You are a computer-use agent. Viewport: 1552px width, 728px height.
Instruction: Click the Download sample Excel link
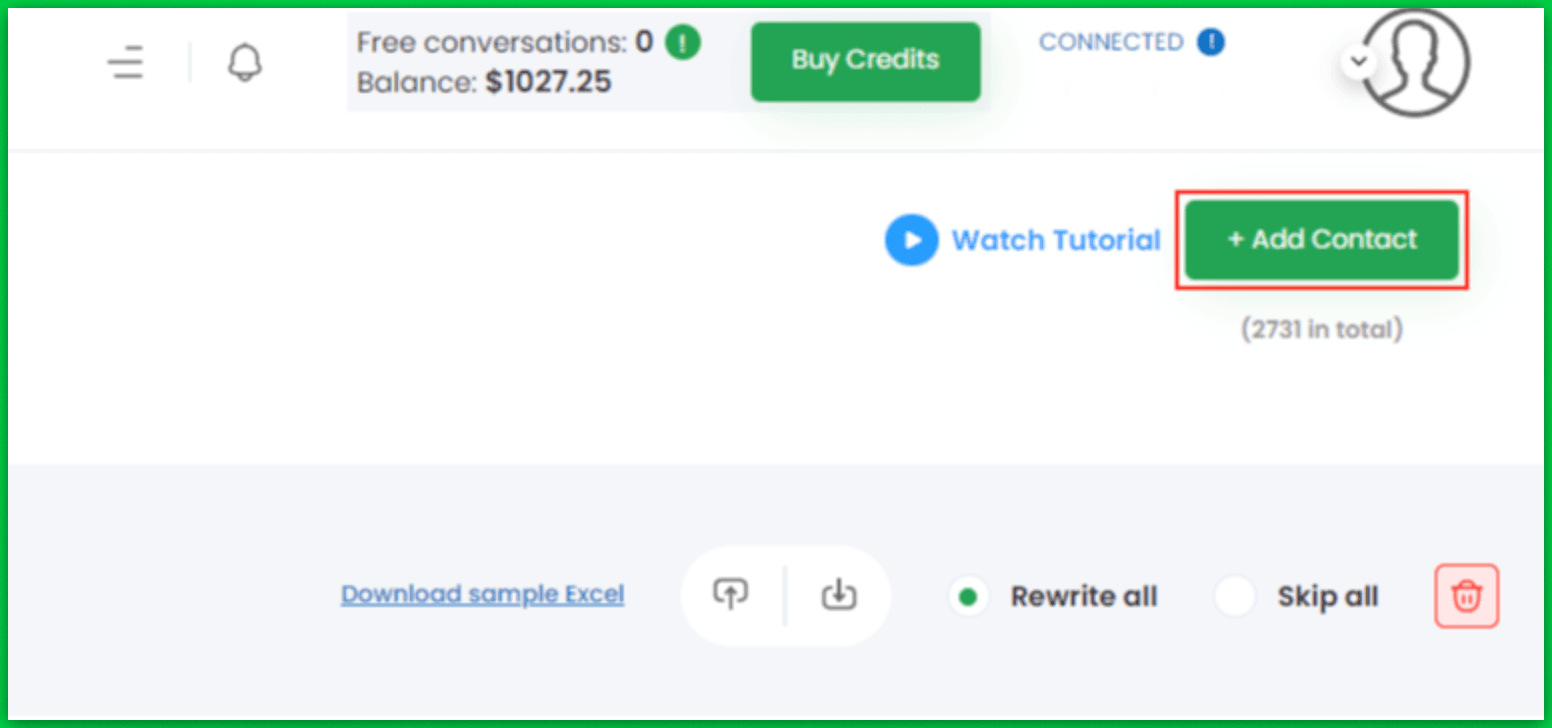[x=482, y=594]
